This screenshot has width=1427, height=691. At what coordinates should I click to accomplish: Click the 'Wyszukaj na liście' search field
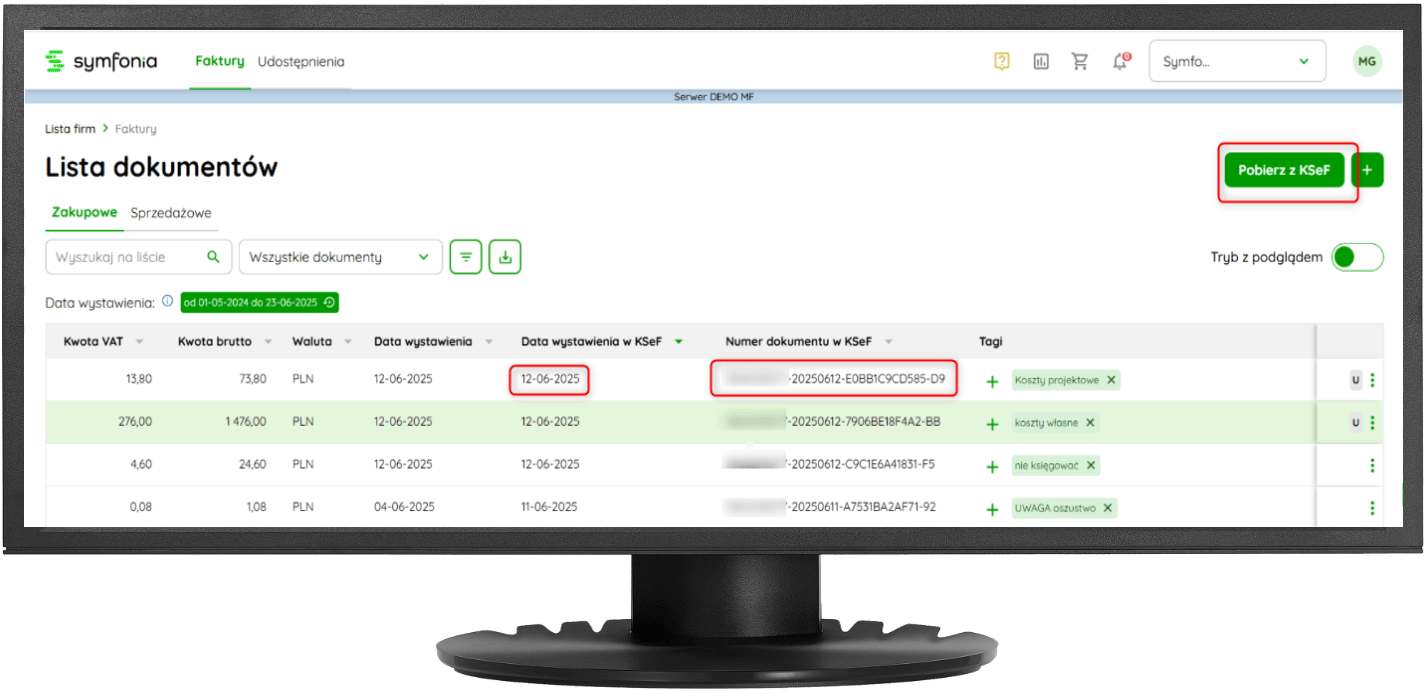pyautogui.click(x=128, y=257)
